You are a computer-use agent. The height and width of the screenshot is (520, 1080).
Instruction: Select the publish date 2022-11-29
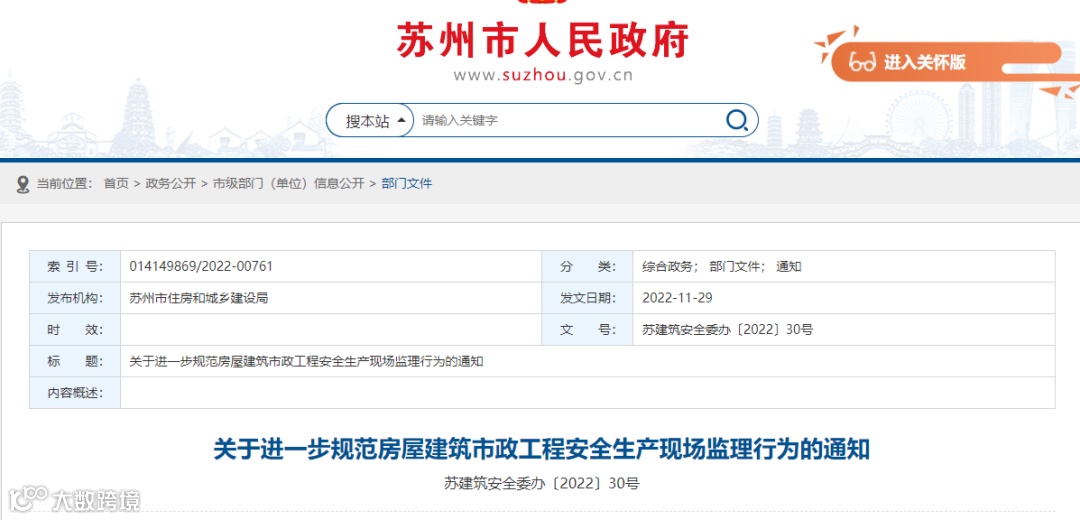coord(677,298)
